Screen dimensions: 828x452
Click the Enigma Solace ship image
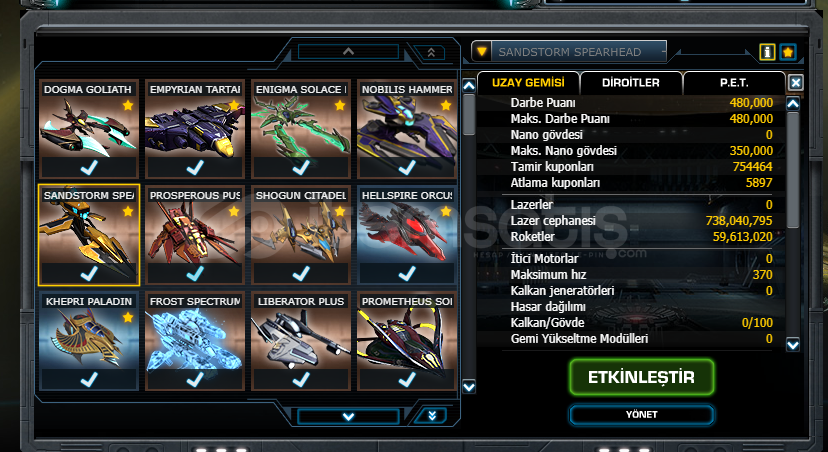301,127
